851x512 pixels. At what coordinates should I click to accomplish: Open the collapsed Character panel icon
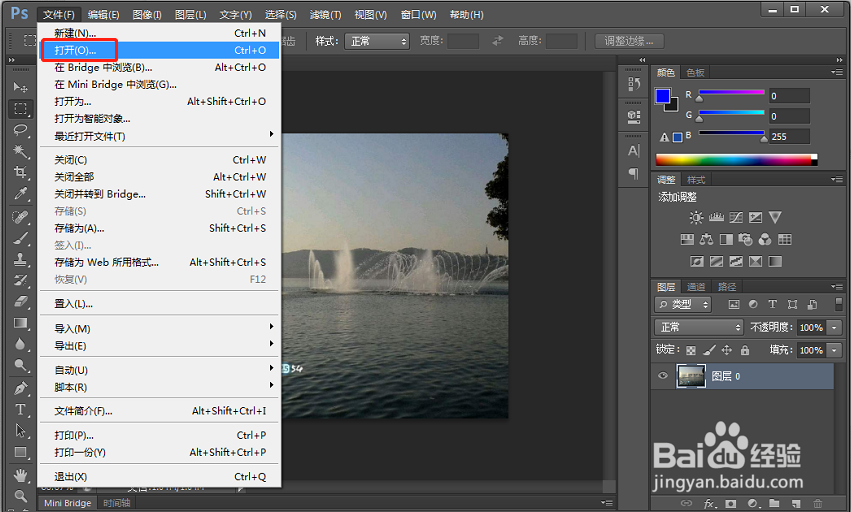[x=633, y=150]
